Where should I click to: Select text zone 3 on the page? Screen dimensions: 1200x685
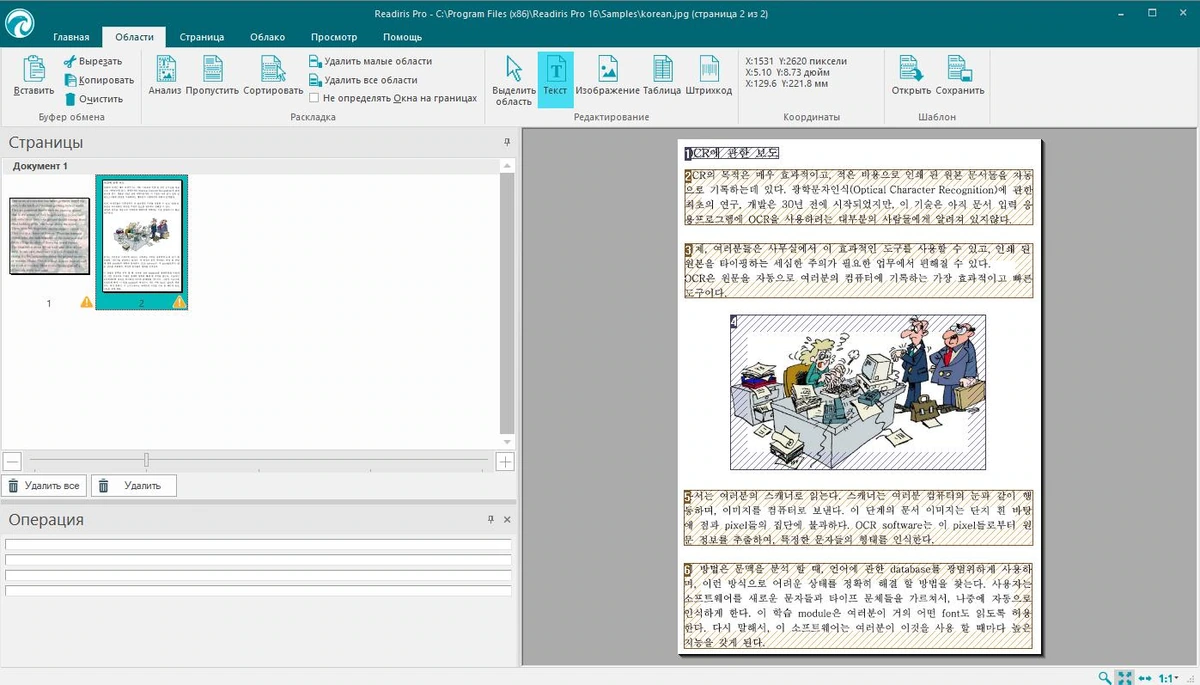(x=858, y=270)
